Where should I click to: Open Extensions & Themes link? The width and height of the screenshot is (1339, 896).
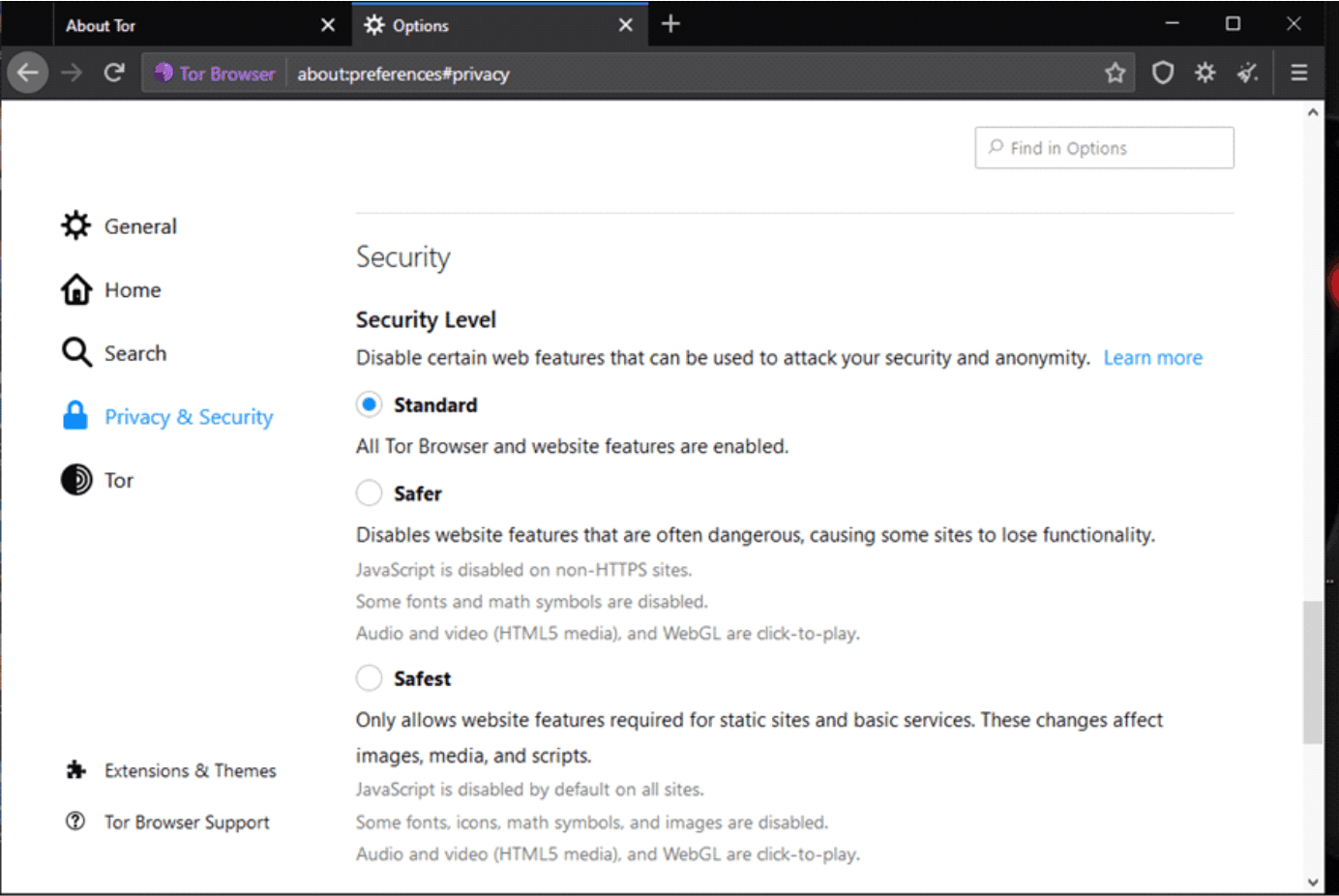[171, 770]
